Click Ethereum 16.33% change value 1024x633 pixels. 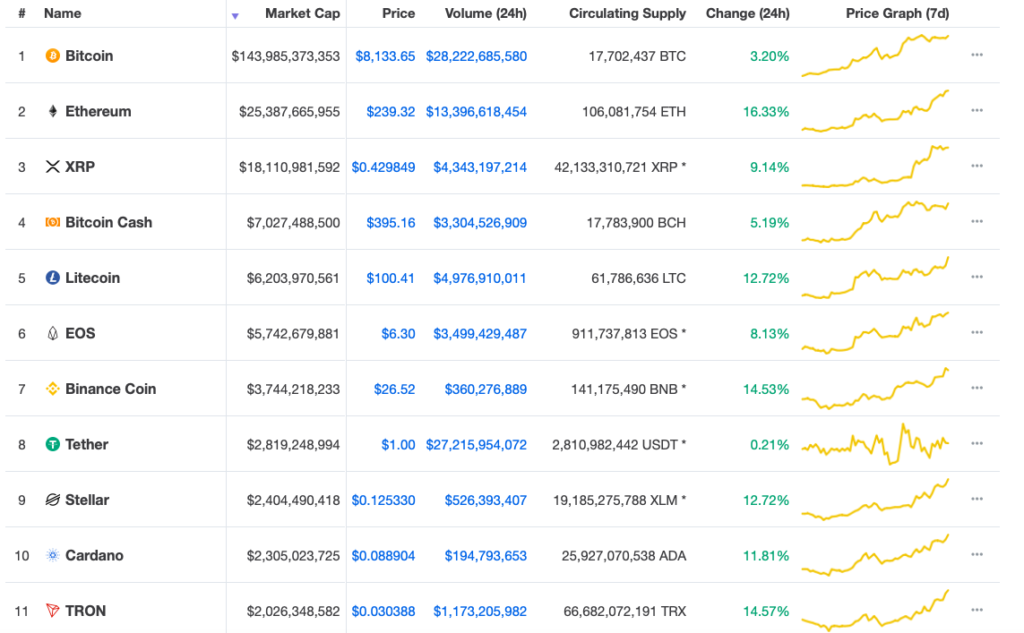pos(766,112)
